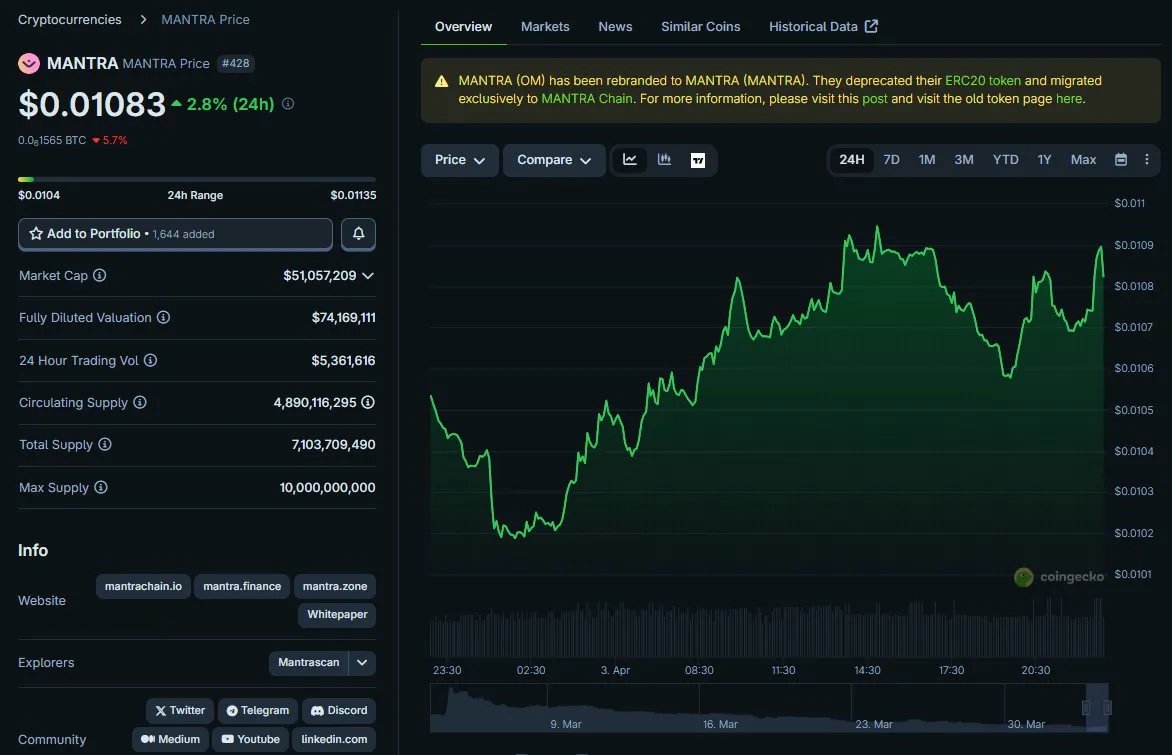Click 16. Mar in the chart navigator
The width and height of the screenshot is (1172, 755).
(720, 724)
